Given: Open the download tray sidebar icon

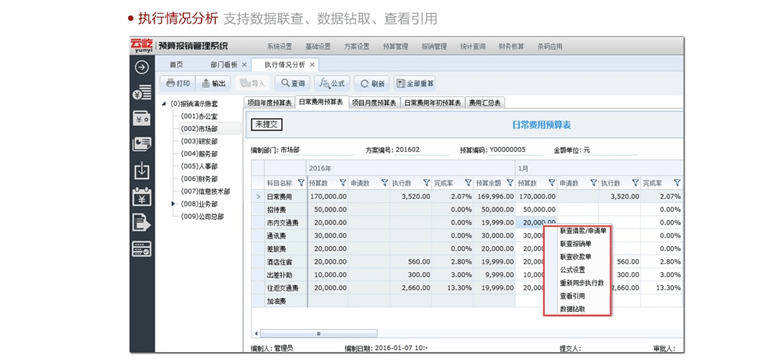Looking at the screenshot, I should click(x=142, y=171).
